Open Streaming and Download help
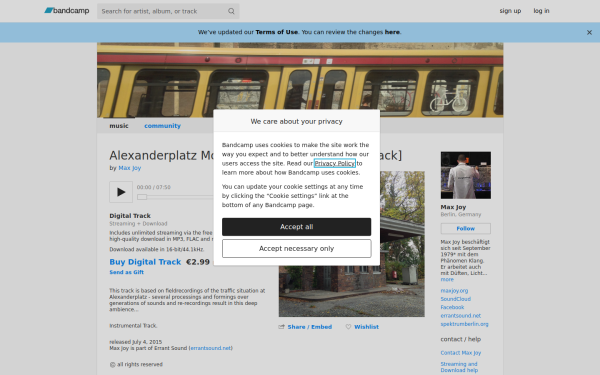 (x=459, y=367)
